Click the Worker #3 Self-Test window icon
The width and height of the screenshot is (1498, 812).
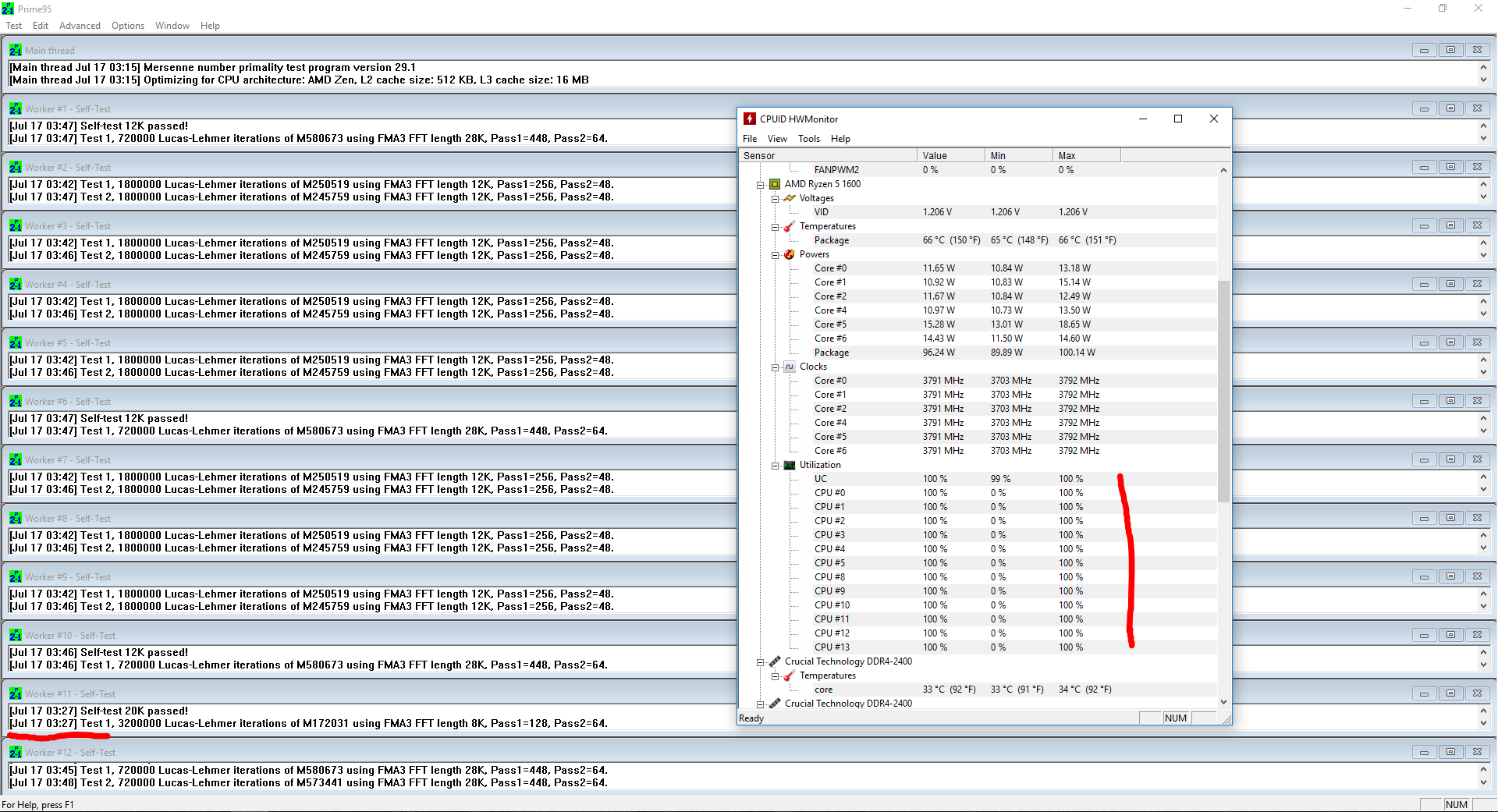(x=16, y=225)
